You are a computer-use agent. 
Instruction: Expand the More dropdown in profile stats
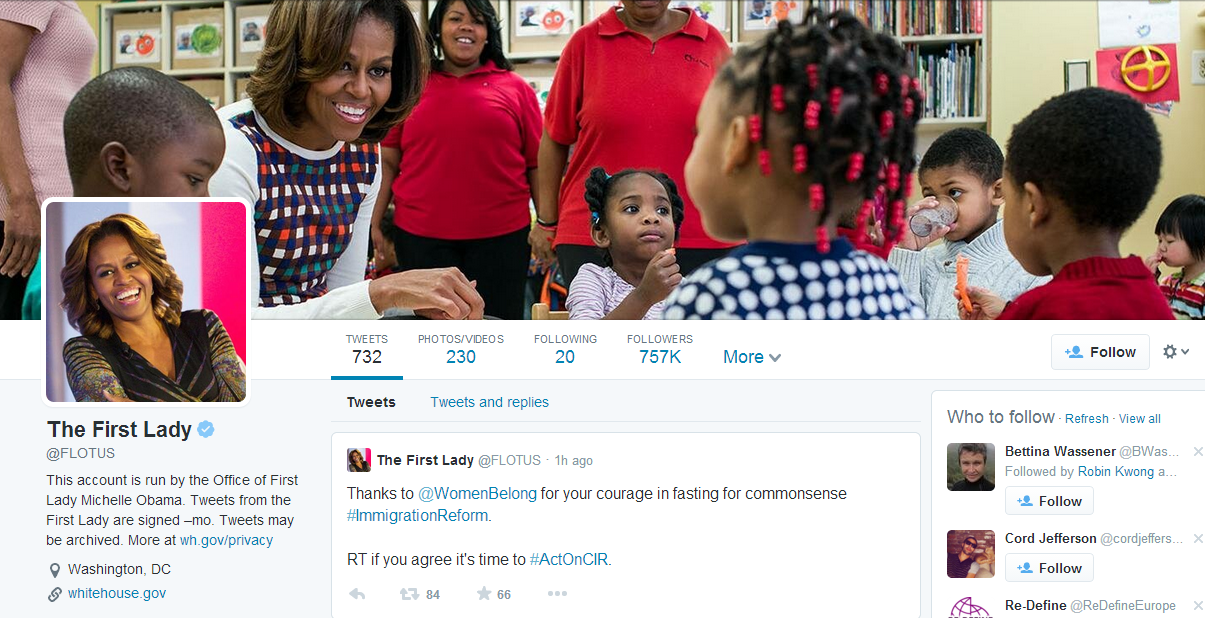[x=752, y=357]
